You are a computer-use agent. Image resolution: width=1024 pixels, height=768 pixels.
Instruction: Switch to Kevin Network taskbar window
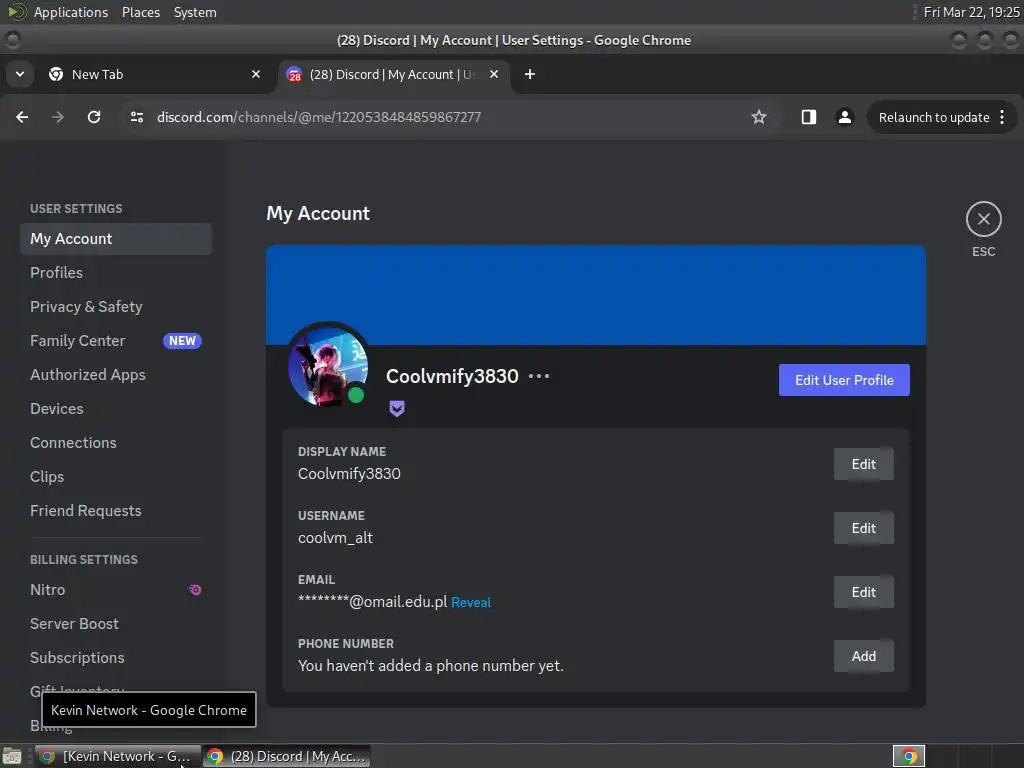[x=118, y=756]
